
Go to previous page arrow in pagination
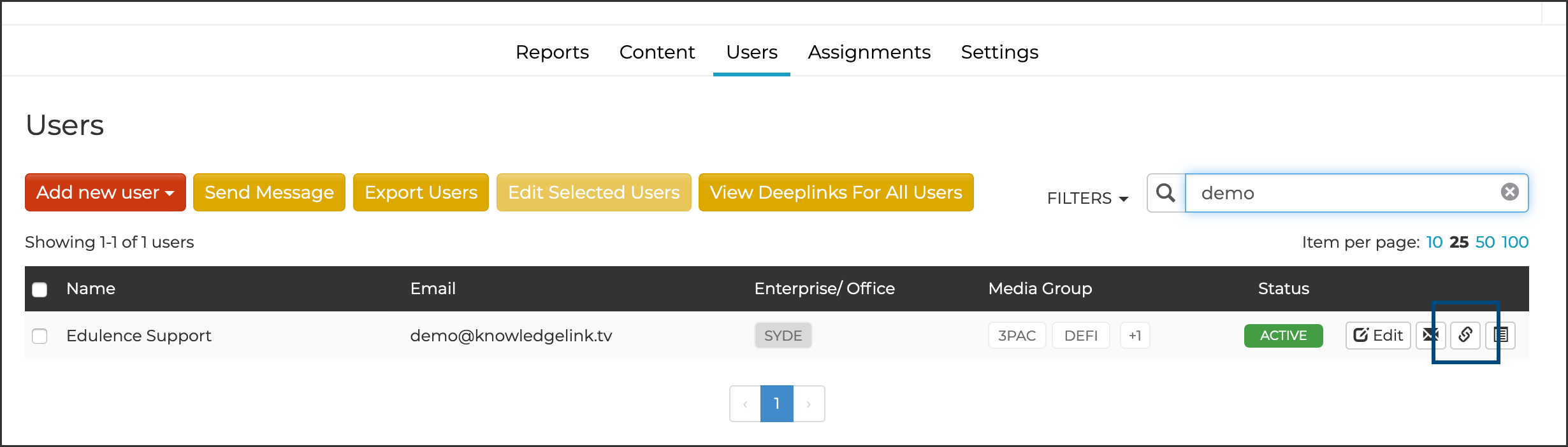pos(745,404)
